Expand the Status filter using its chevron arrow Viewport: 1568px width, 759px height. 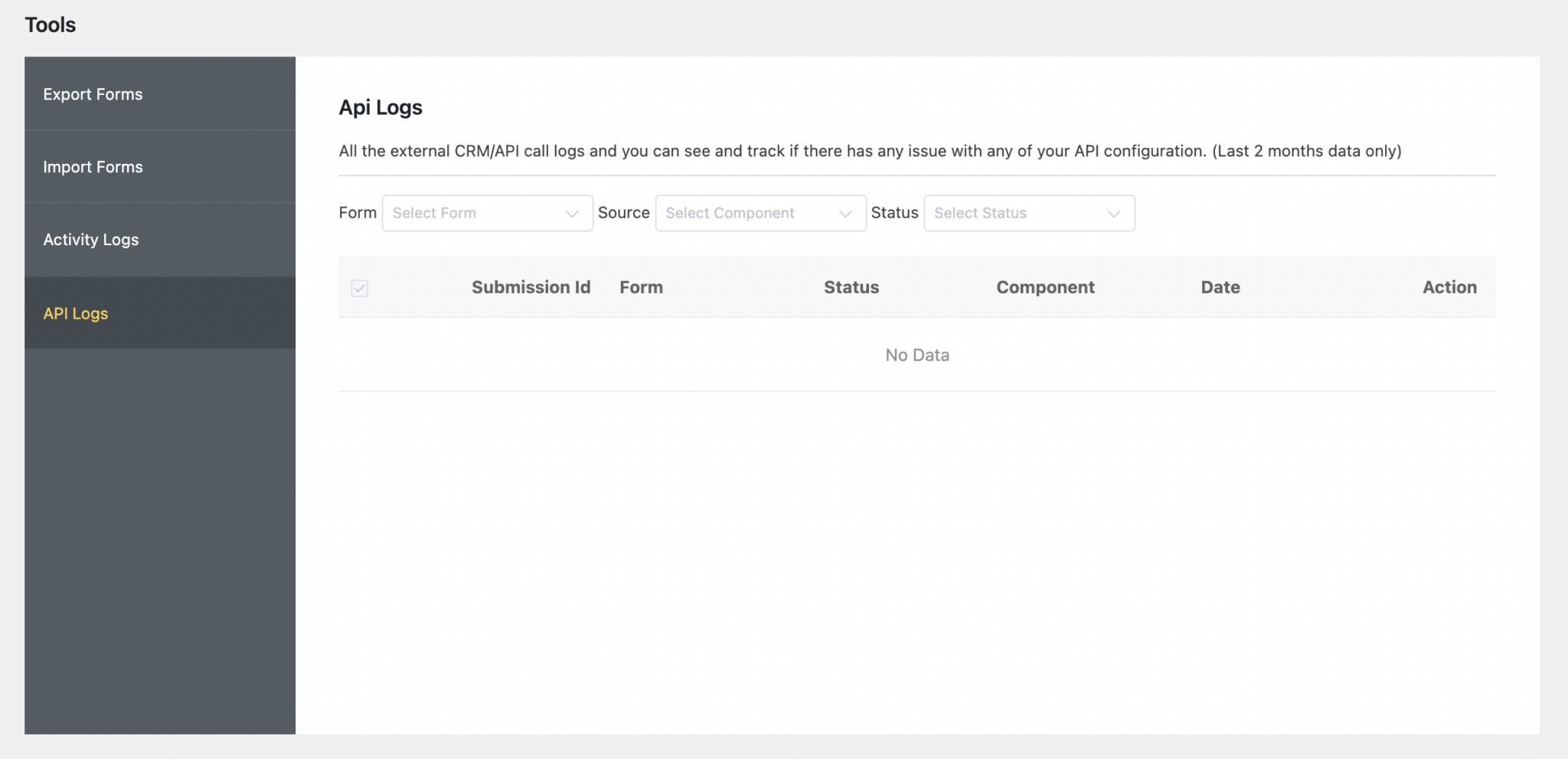click(1115, 214)
